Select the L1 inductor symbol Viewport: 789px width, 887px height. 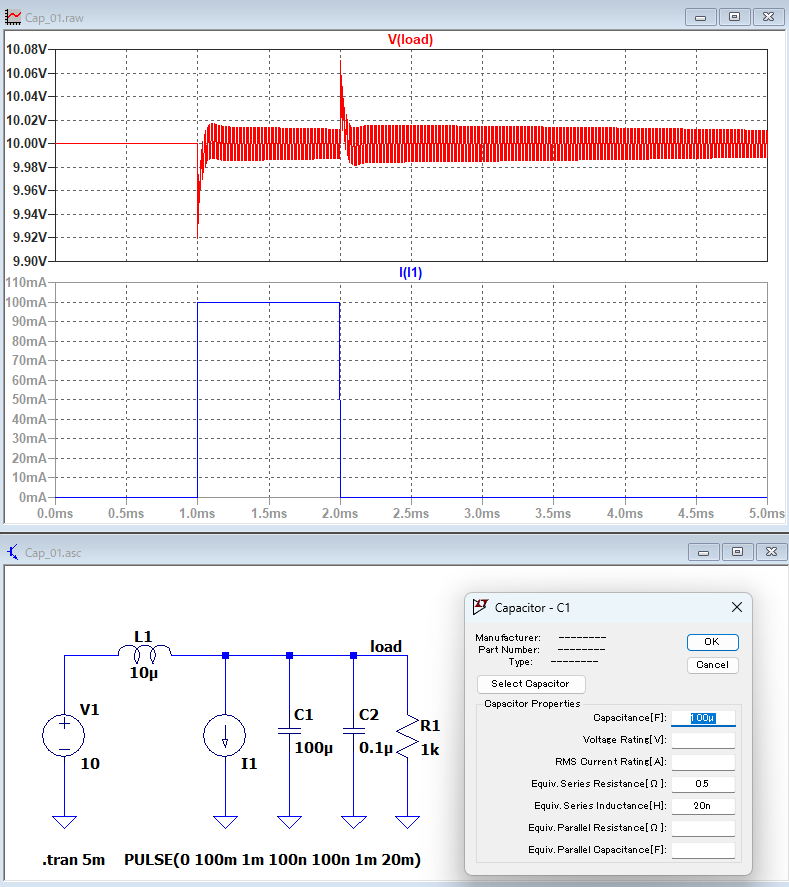click(145, 653)
